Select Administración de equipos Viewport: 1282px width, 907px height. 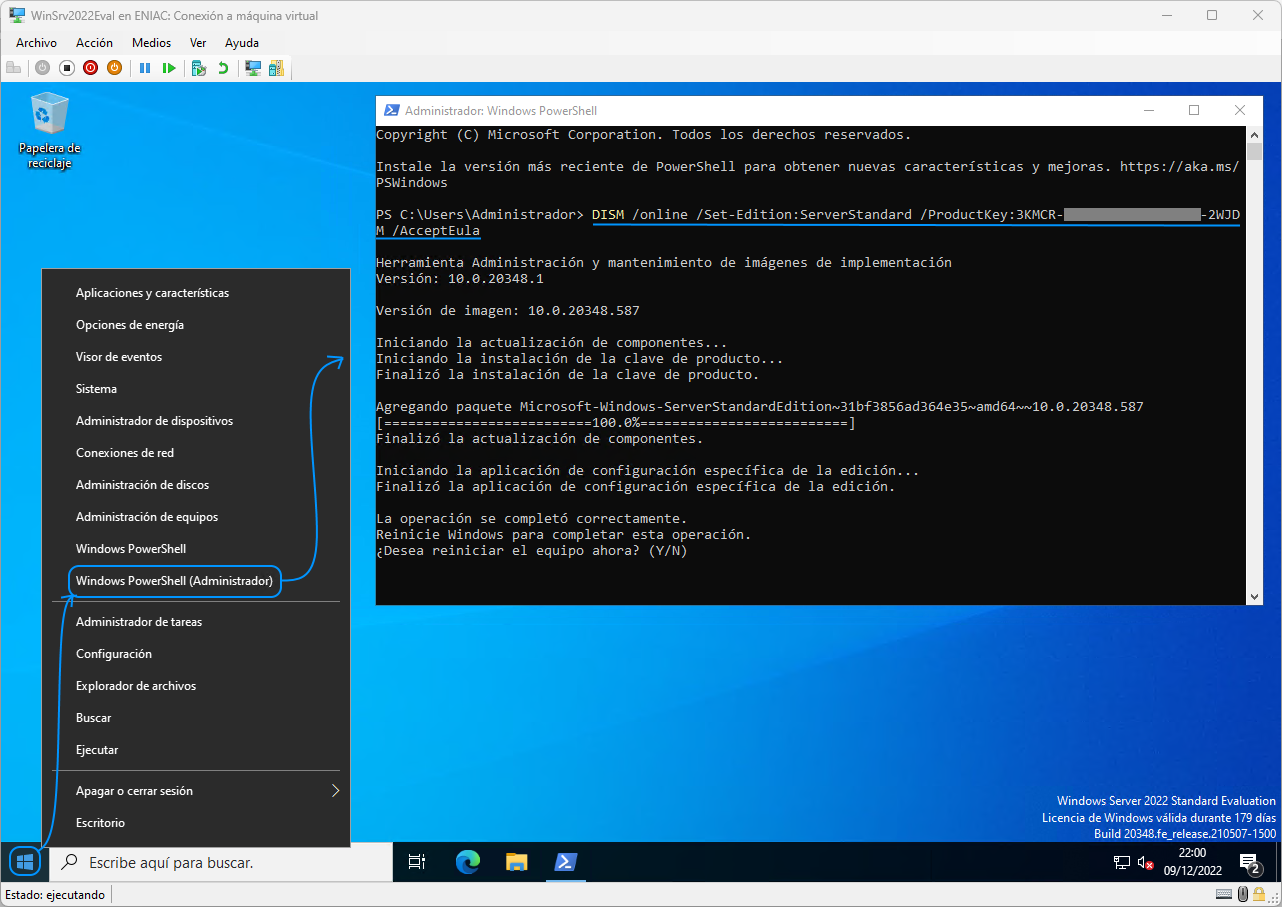tap(196, 517)
